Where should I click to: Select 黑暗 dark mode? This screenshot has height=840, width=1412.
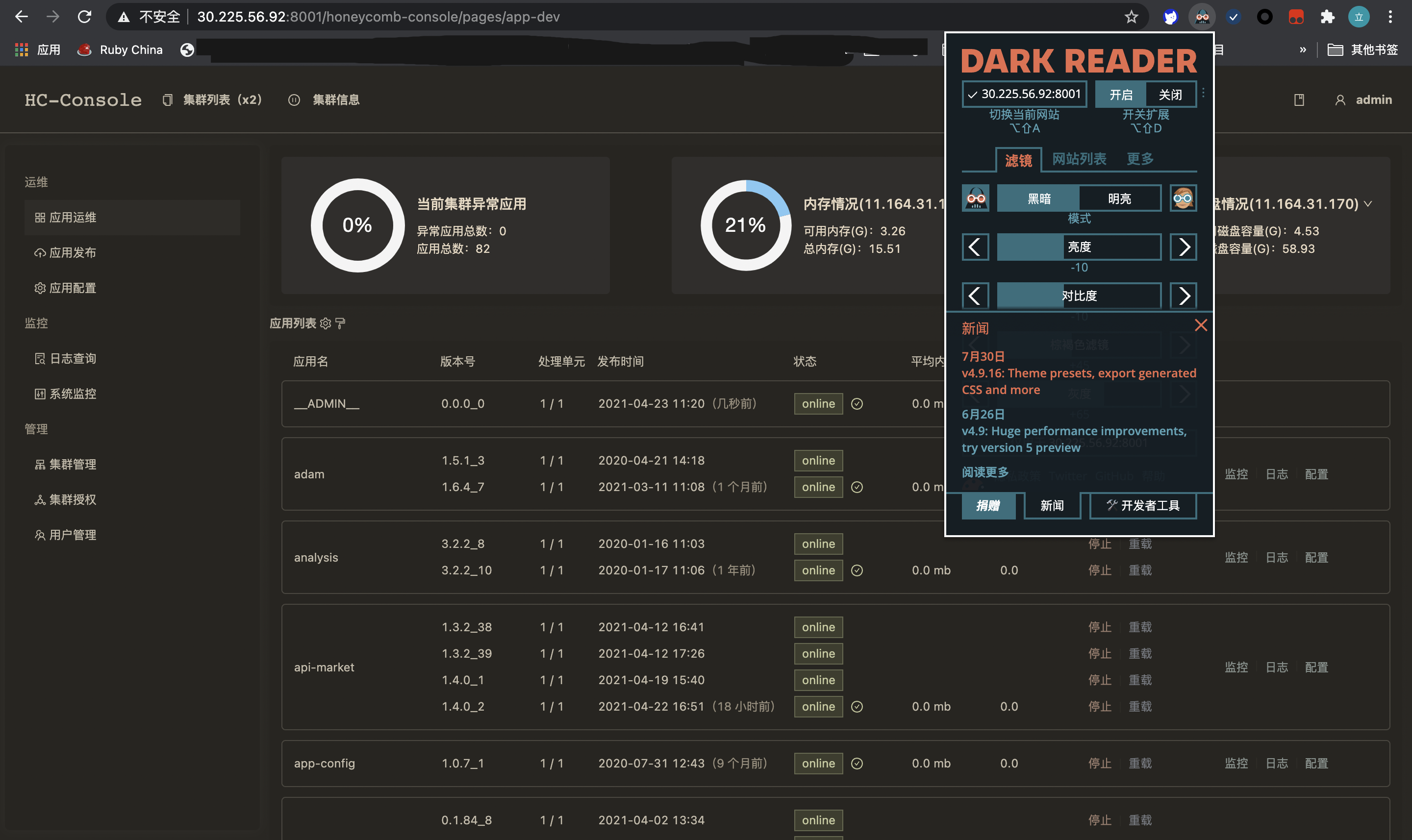[x=1038, y=198]
